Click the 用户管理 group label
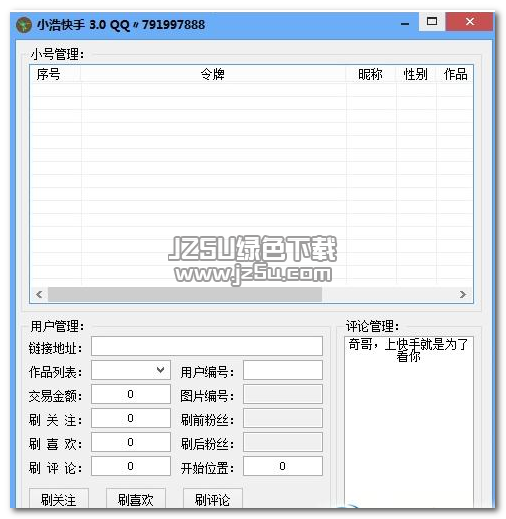Image resolution: width=506 pixels, height=519 pixels. click(57, 326)
